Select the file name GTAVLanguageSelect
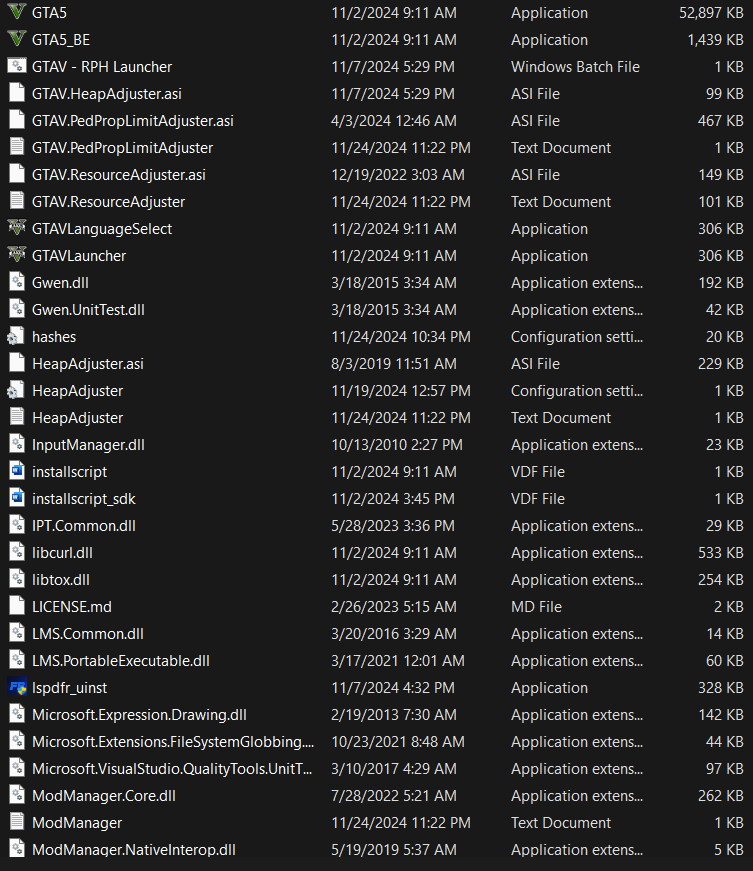The image size is (753, 871). point(102,229)
